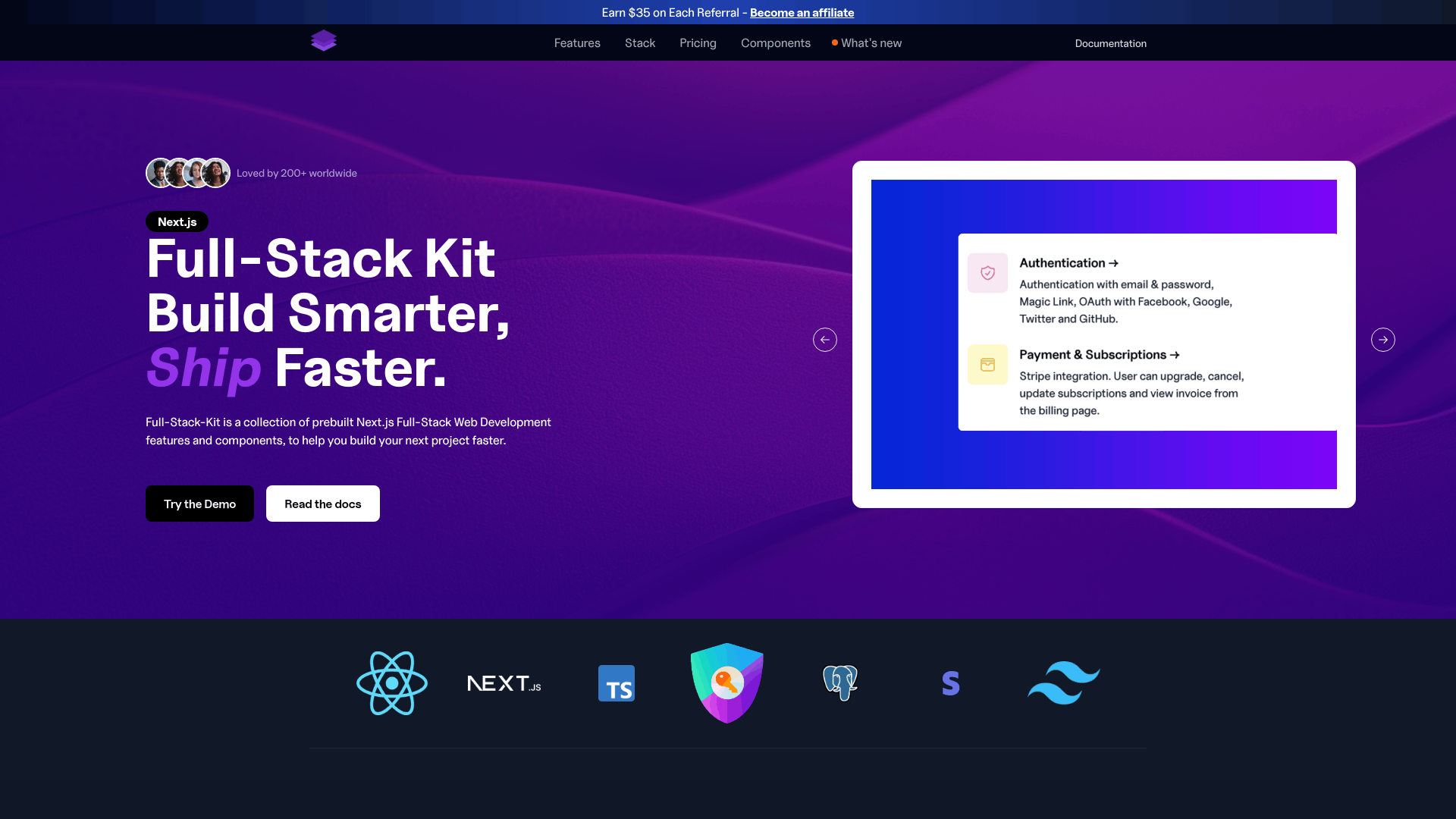Click the Stripe integration description text
Viewport: 1456px width, 819px height.
click(1131, 394)
